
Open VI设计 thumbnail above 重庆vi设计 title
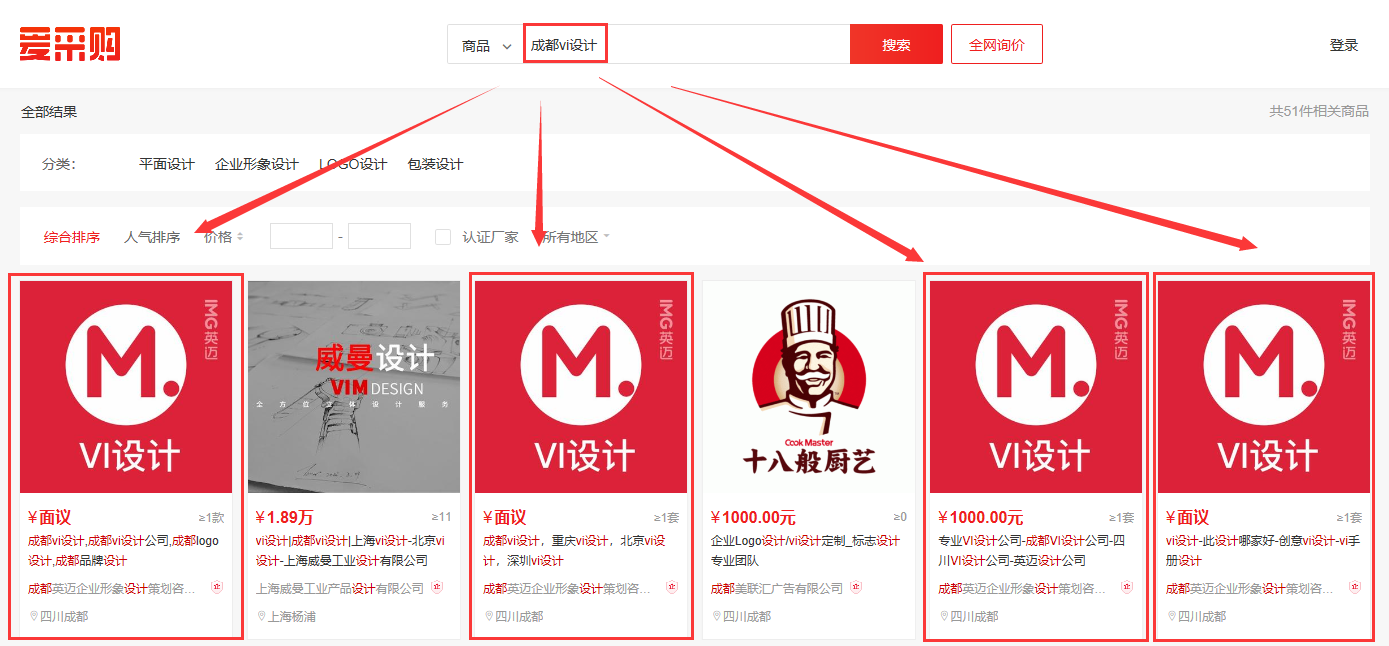[581, 387]
